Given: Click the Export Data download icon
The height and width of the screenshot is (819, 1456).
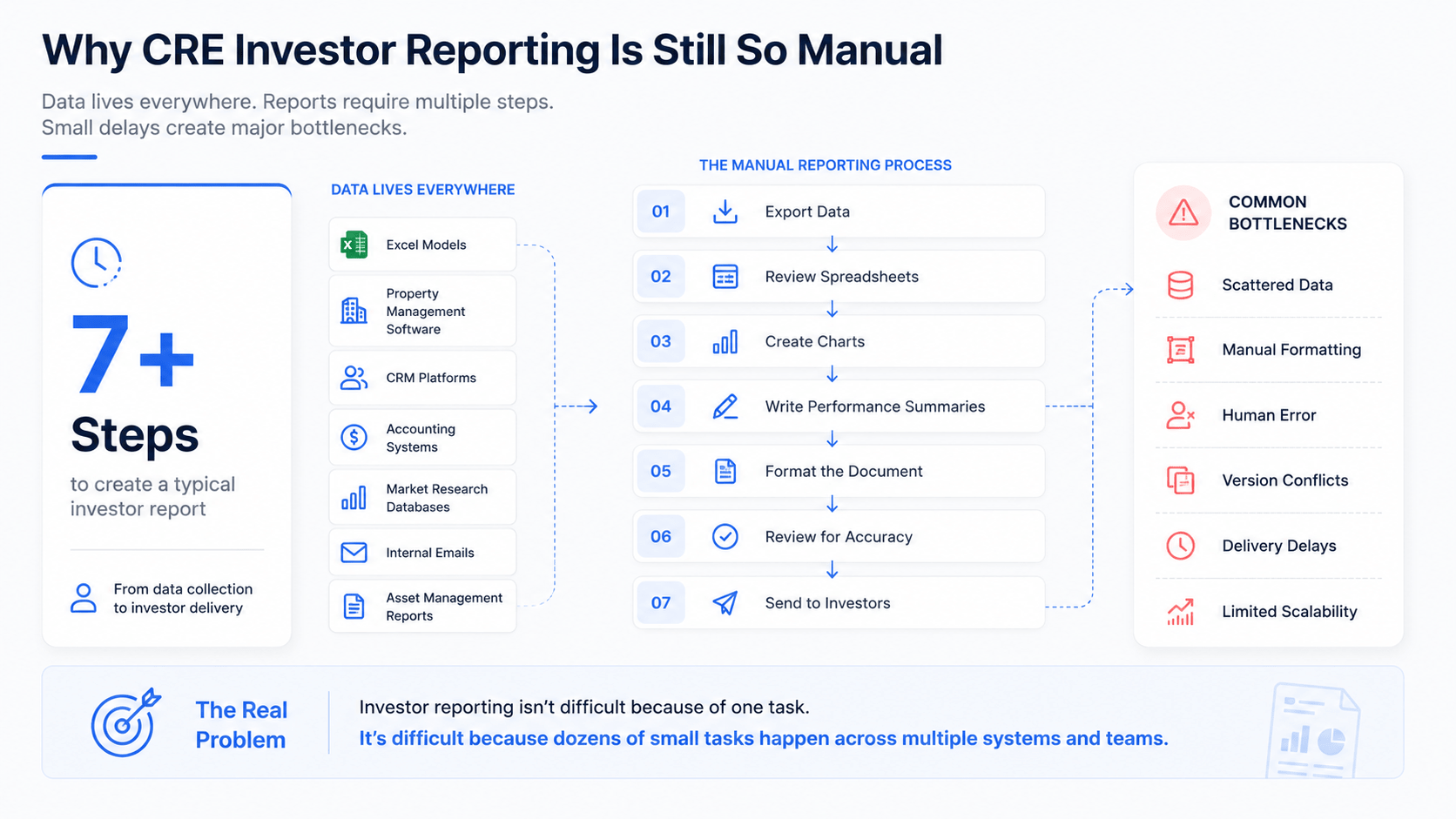Looking at the screenshot, I should (x=725, y=211).
